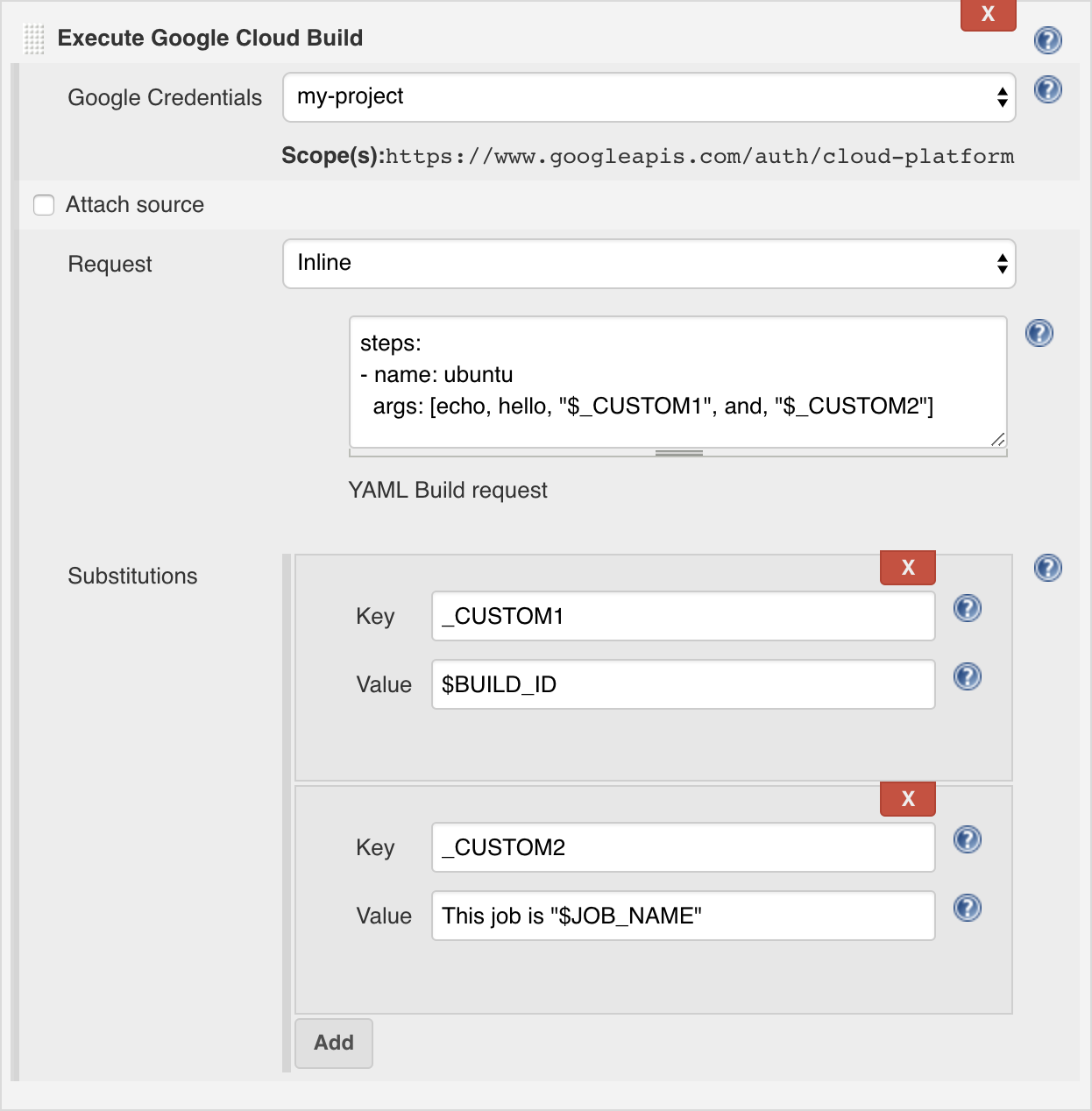Open help for Execute Google Cloud Build
The width and height of the screenshot is (1092, 1111).
1048,40
